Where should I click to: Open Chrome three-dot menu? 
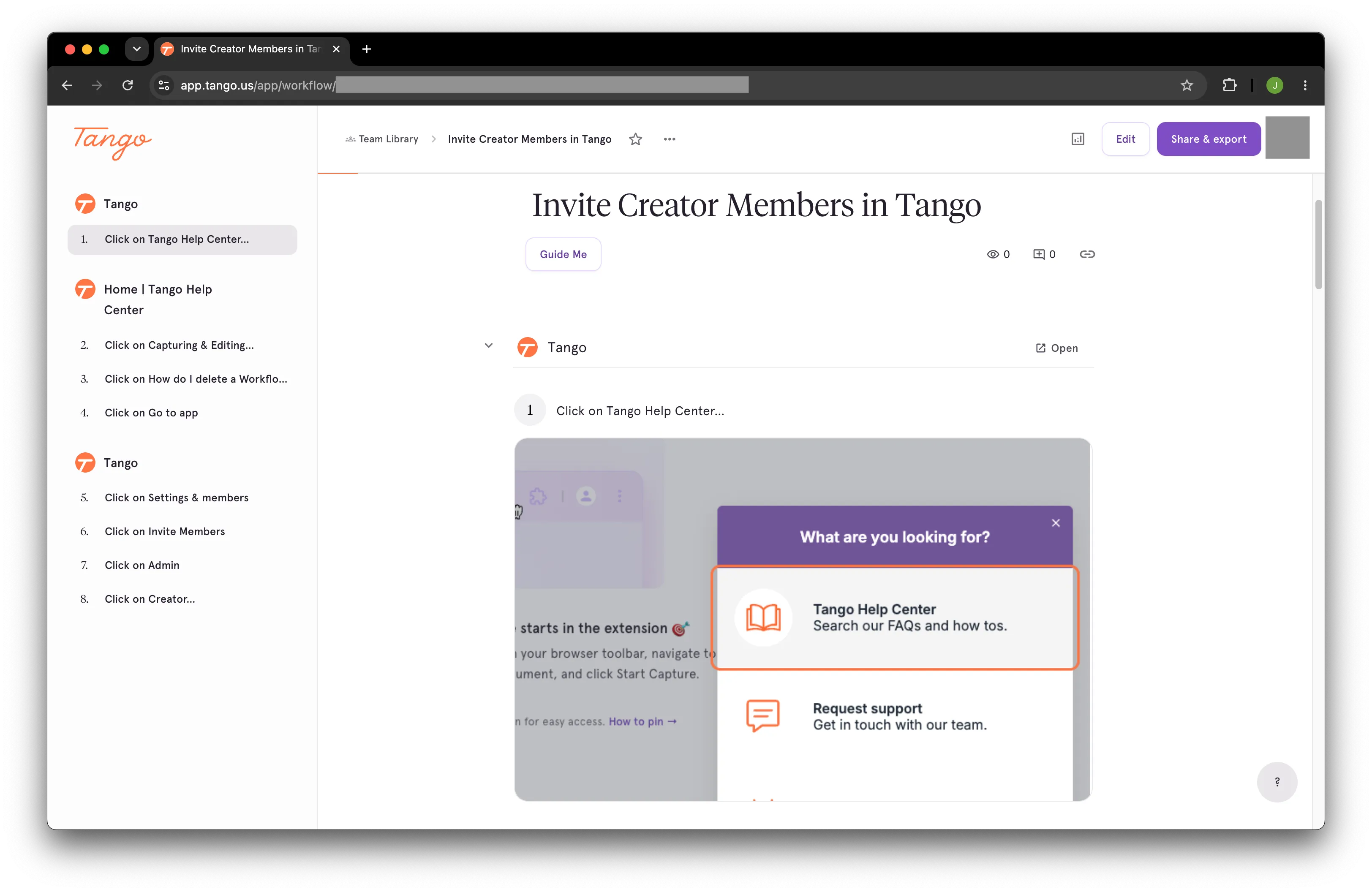coord(1305,85)
